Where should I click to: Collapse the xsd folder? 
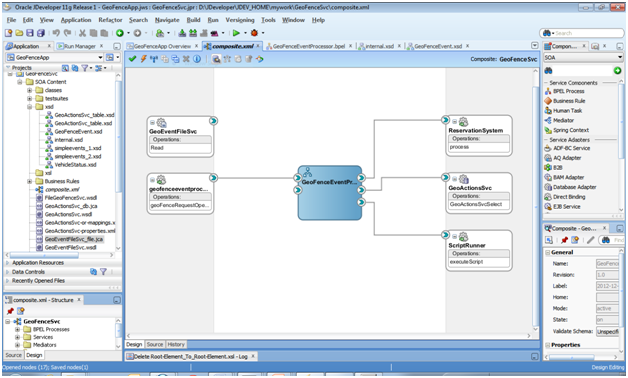coord(29,107)
